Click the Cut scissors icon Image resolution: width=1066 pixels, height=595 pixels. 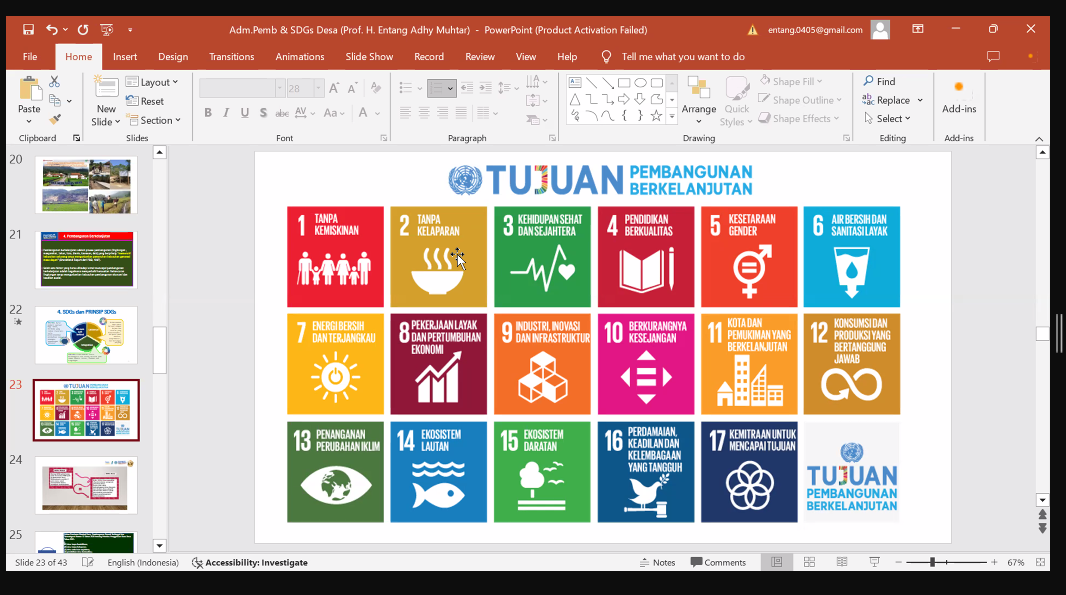pos(55,84)
